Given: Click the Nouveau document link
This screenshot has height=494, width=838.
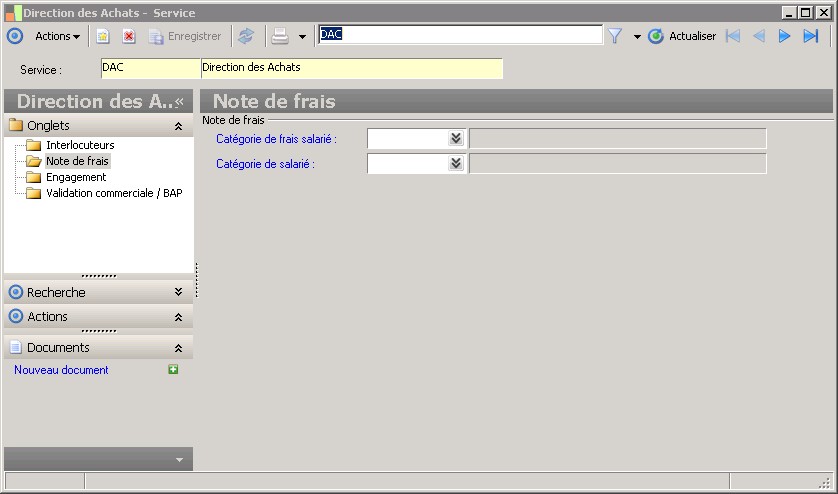Looking at the screenshot, I should pos(61,370).
